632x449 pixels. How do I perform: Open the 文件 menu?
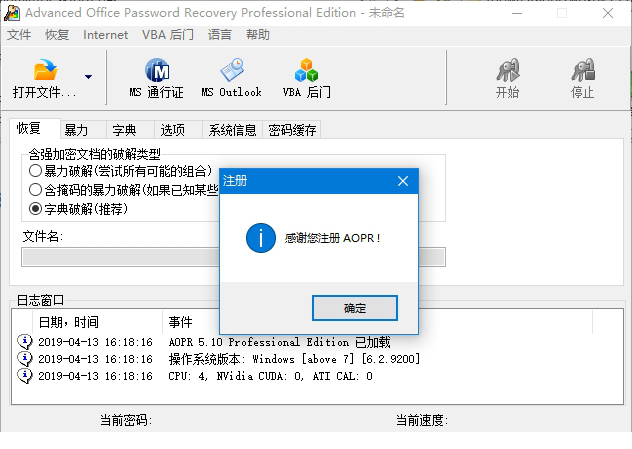tap(19, 35)
